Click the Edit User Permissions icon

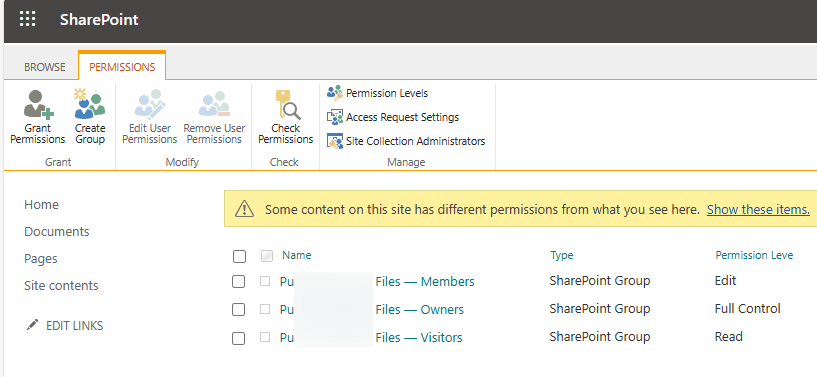(150, 104)
